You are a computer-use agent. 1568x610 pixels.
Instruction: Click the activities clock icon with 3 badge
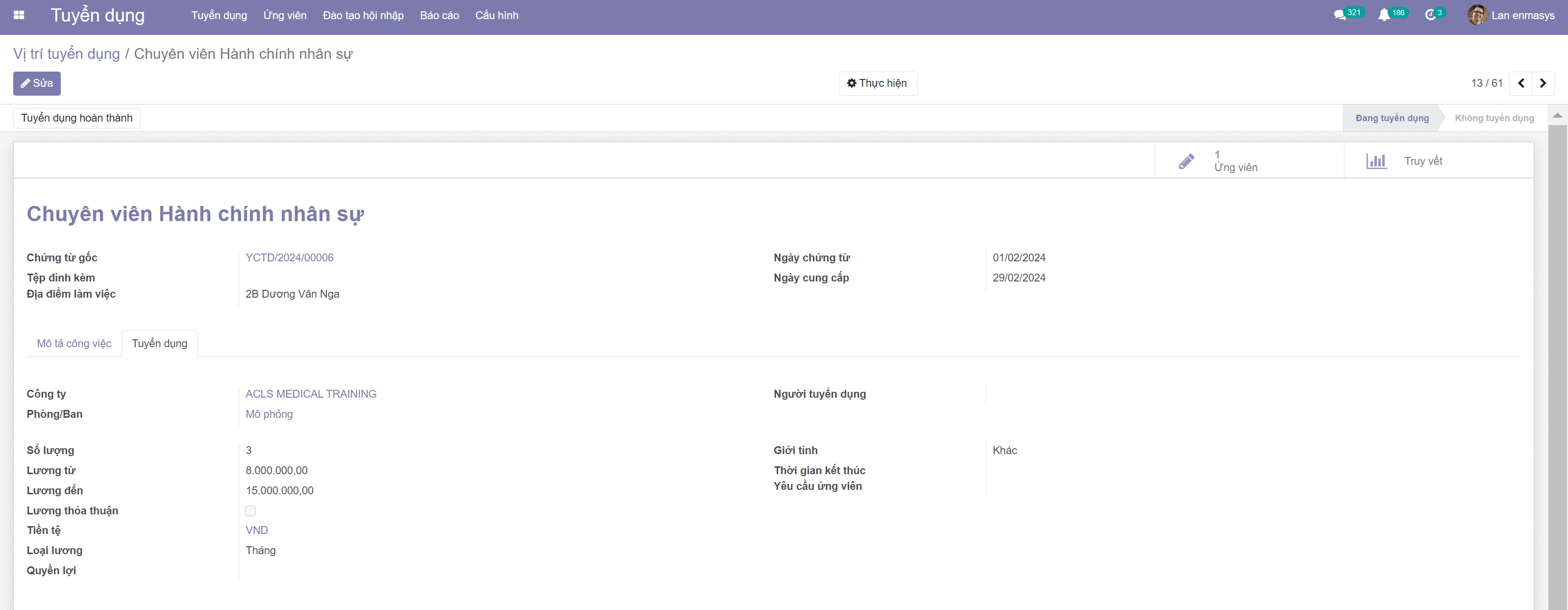click(x=1430, y=15)
